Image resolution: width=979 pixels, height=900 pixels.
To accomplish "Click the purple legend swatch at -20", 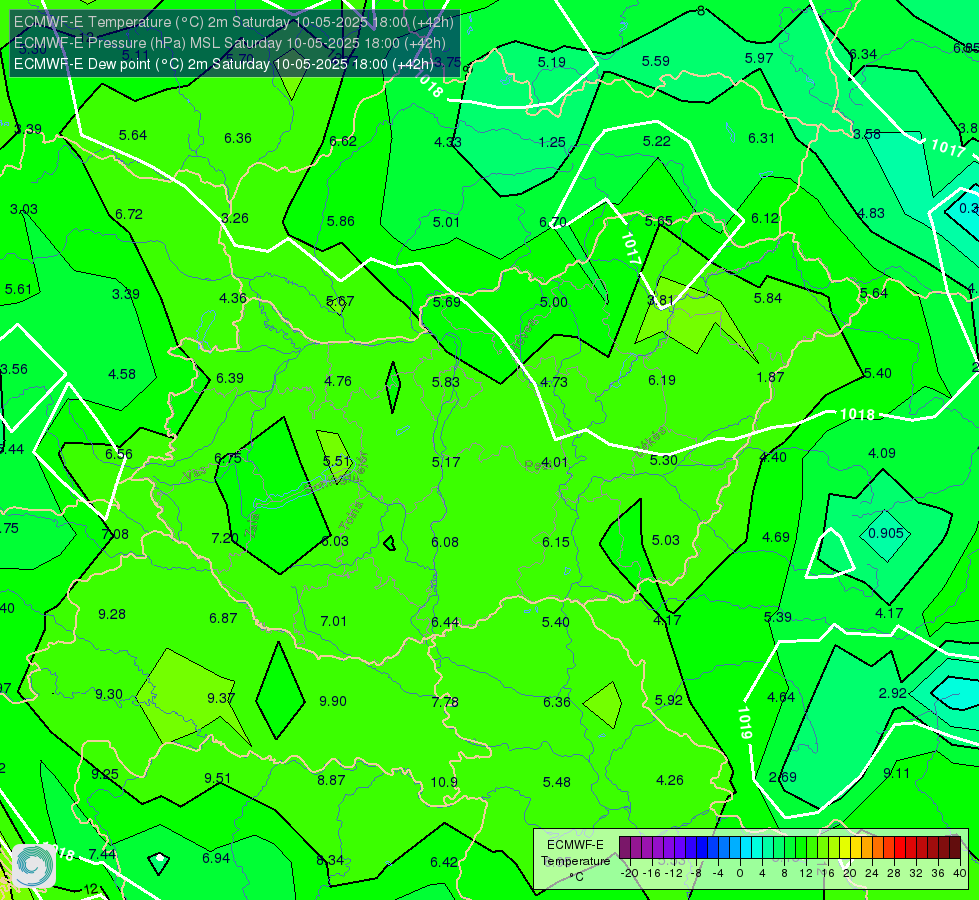I will point(625,848).
